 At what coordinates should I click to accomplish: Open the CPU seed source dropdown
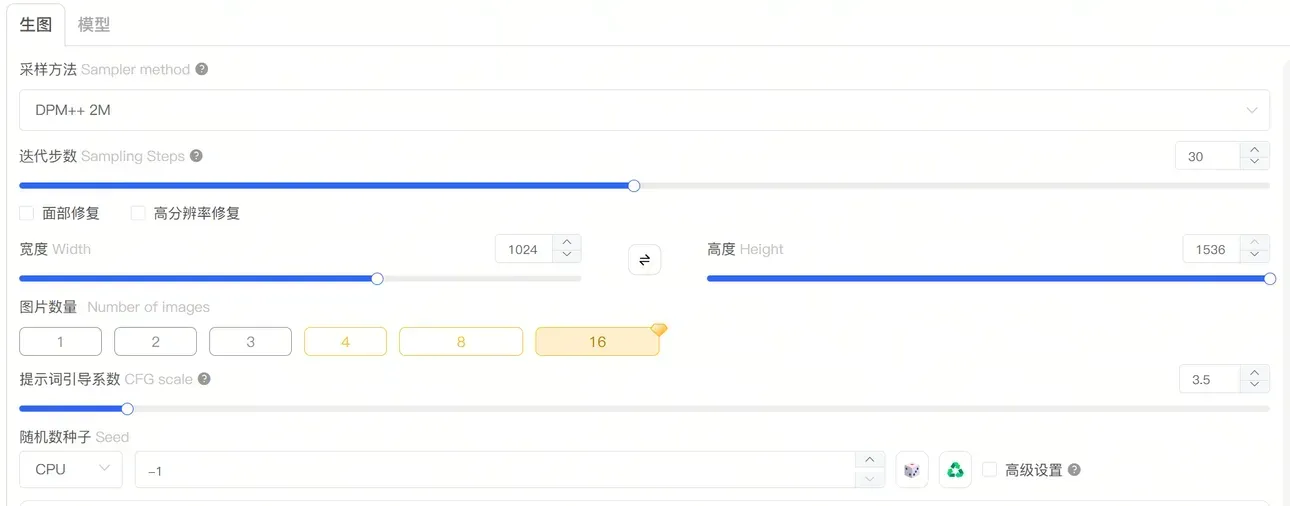(71, 469)
